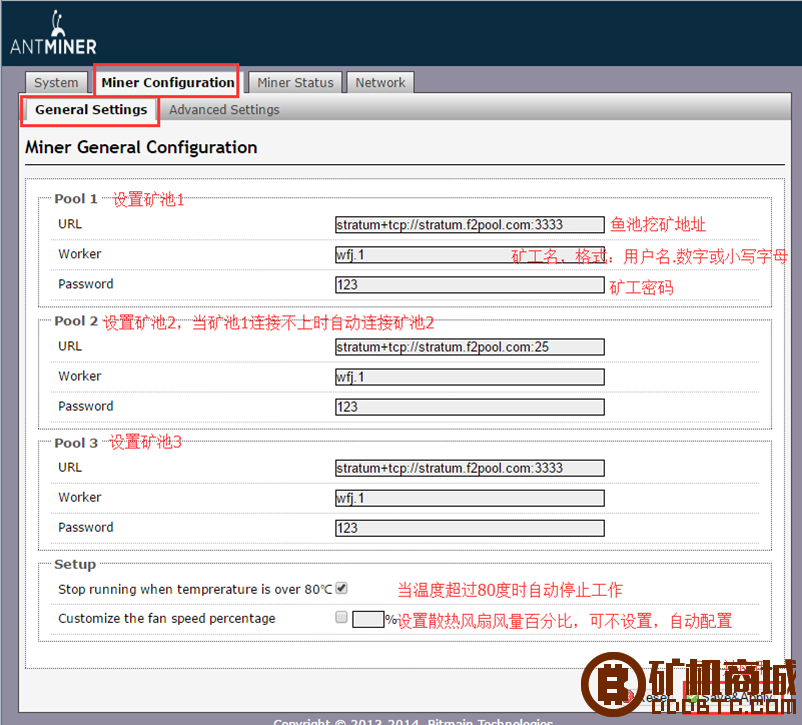Click the Pool 2 URL field

[470, 347]
